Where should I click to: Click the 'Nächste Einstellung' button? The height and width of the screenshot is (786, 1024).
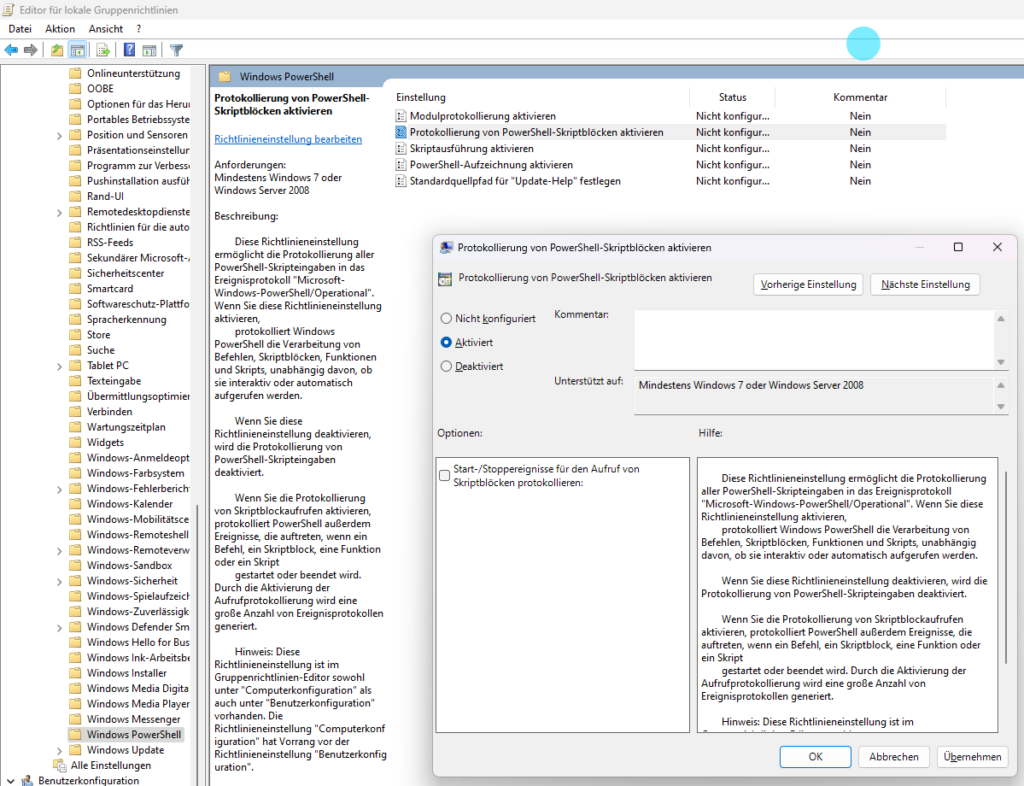click(x=925, y=285)
